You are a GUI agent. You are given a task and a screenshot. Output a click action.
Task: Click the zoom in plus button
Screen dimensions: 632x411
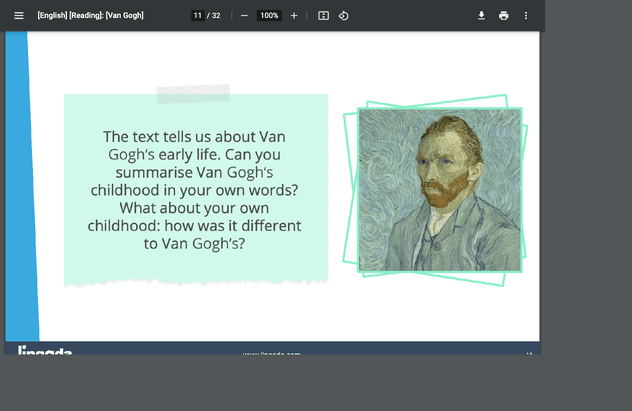point(293,16)
